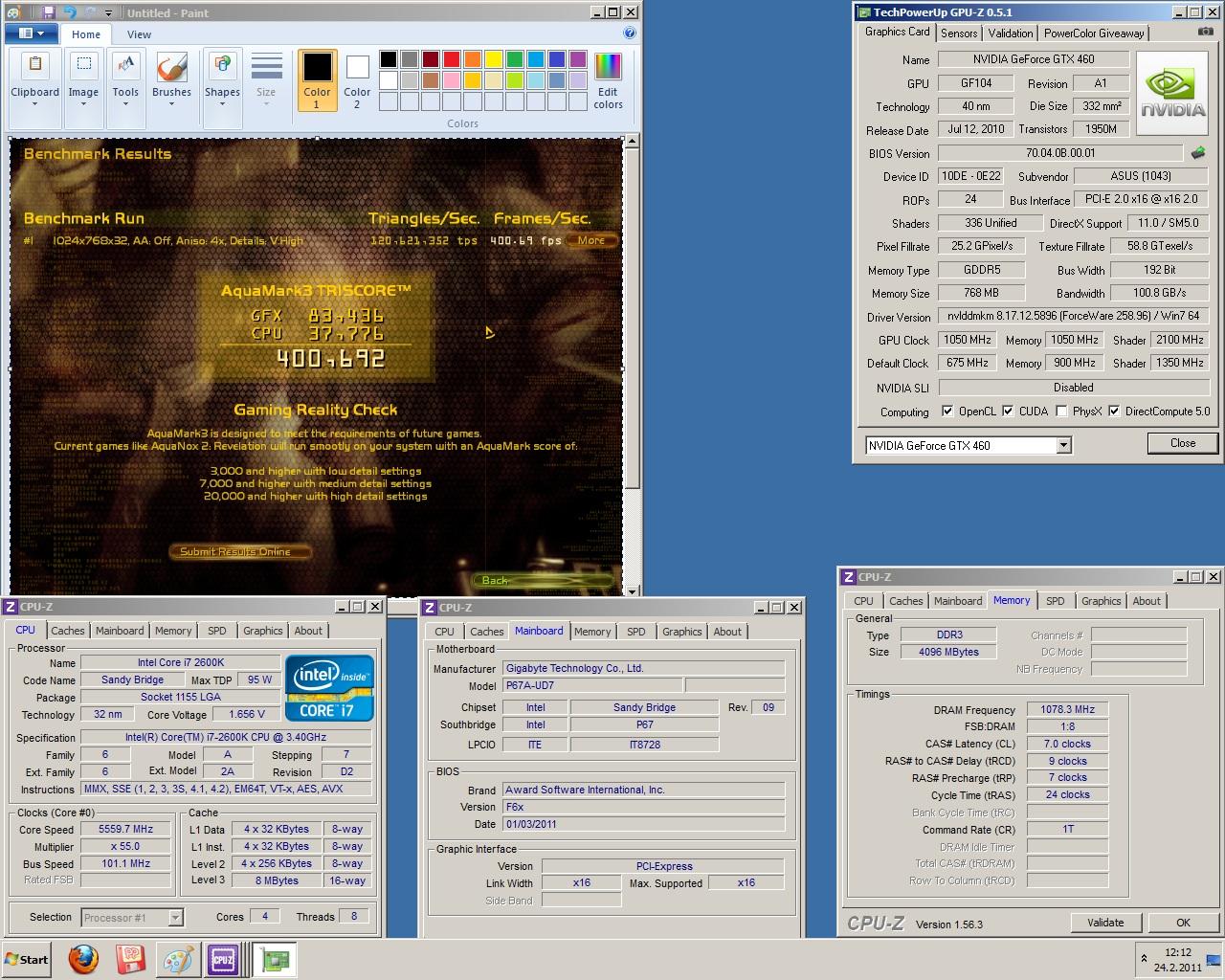
Task: Open the NVIDIA GeForce GTX 460 card selector dropdown
Action: coord(1062,445)
